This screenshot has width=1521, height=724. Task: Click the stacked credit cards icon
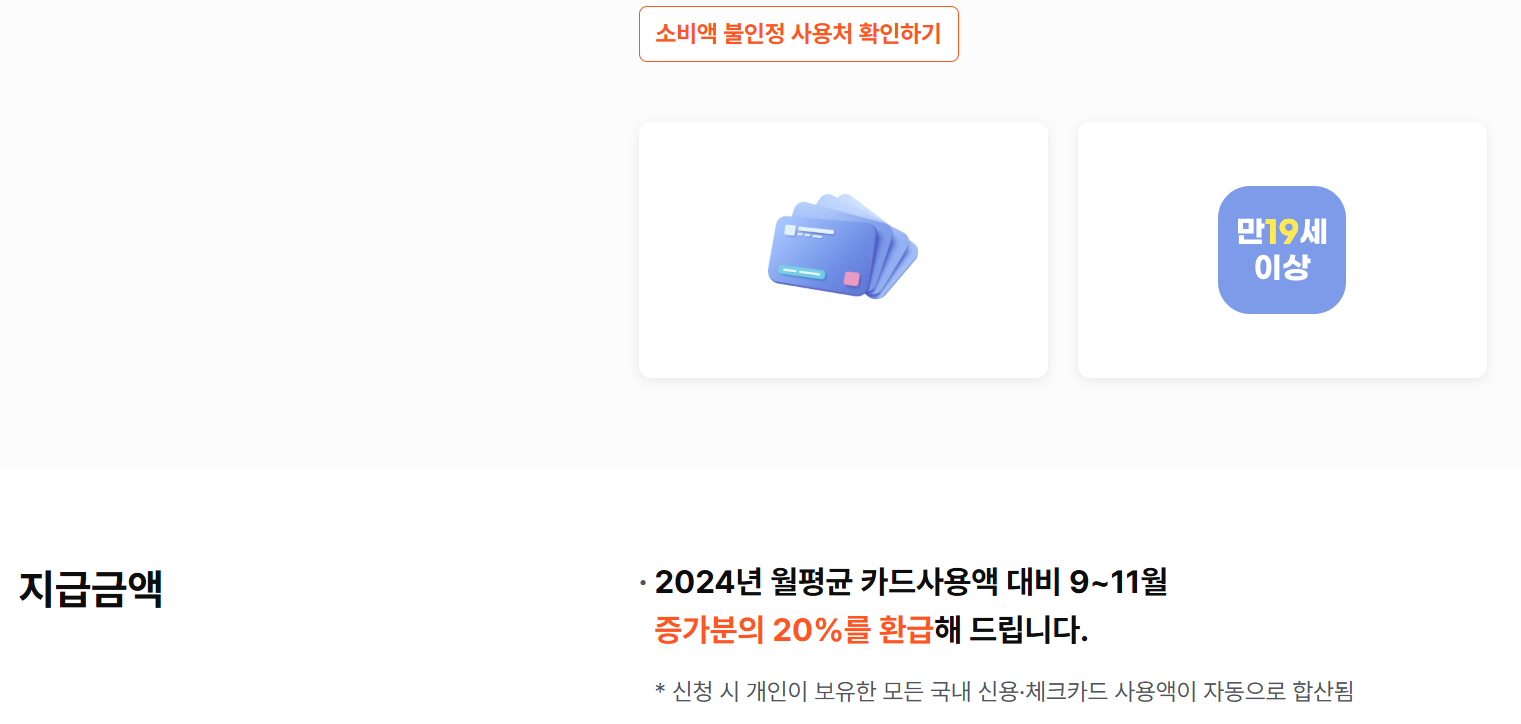[x=842, y=247]
